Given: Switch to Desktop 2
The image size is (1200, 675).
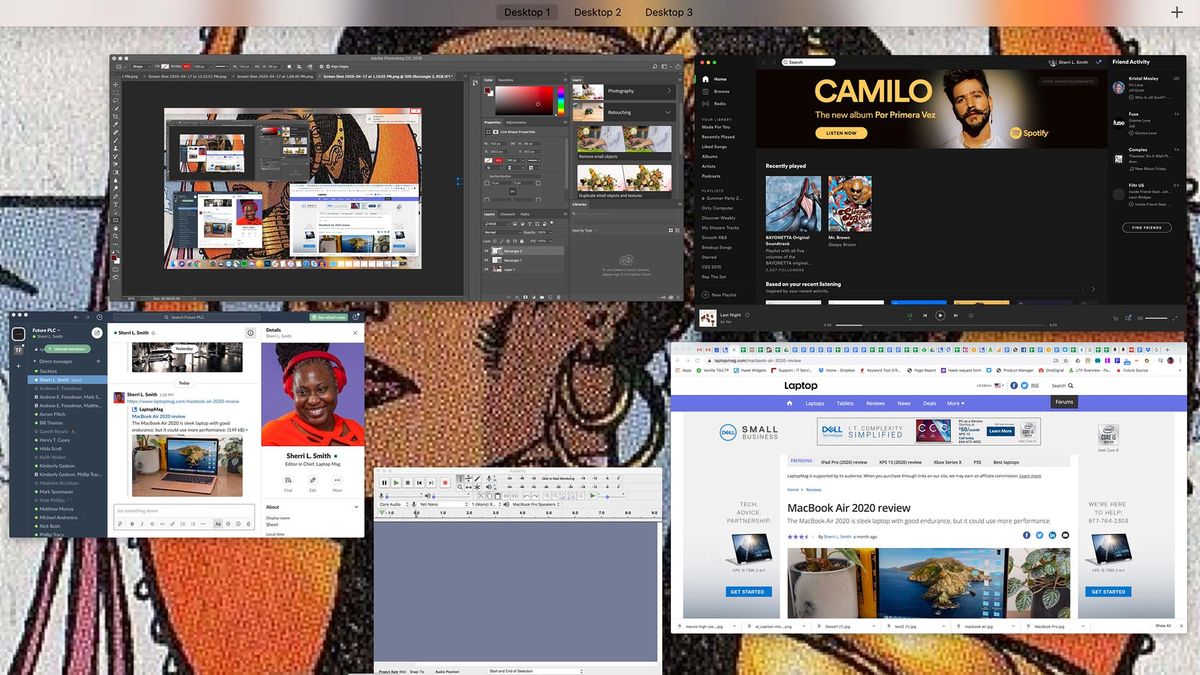Looking at the screenshot, I should pyautogui.click(x=597, y=11).
